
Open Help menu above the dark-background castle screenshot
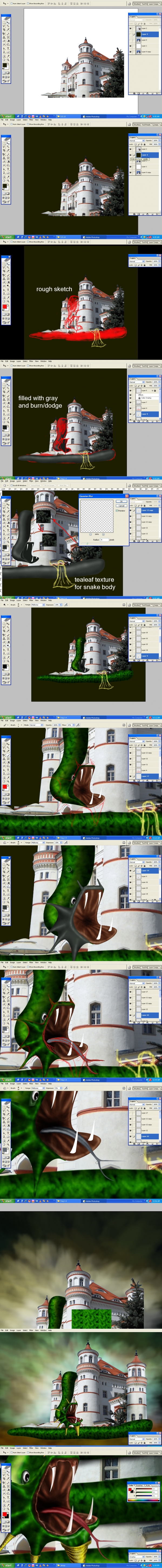tap(51, 119)
